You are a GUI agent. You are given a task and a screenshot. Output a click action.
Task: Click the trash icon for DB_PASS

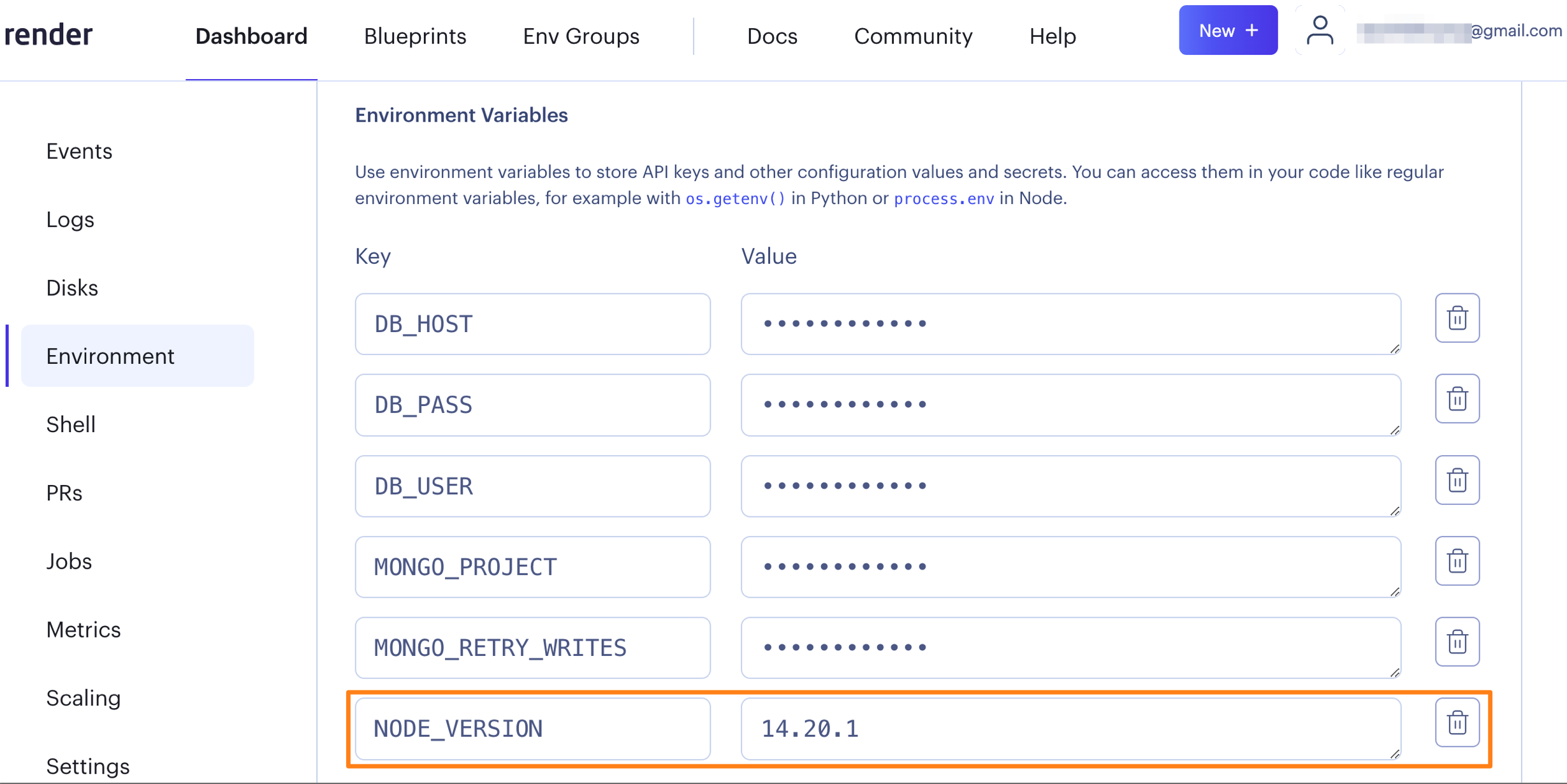coord(1457,399)
